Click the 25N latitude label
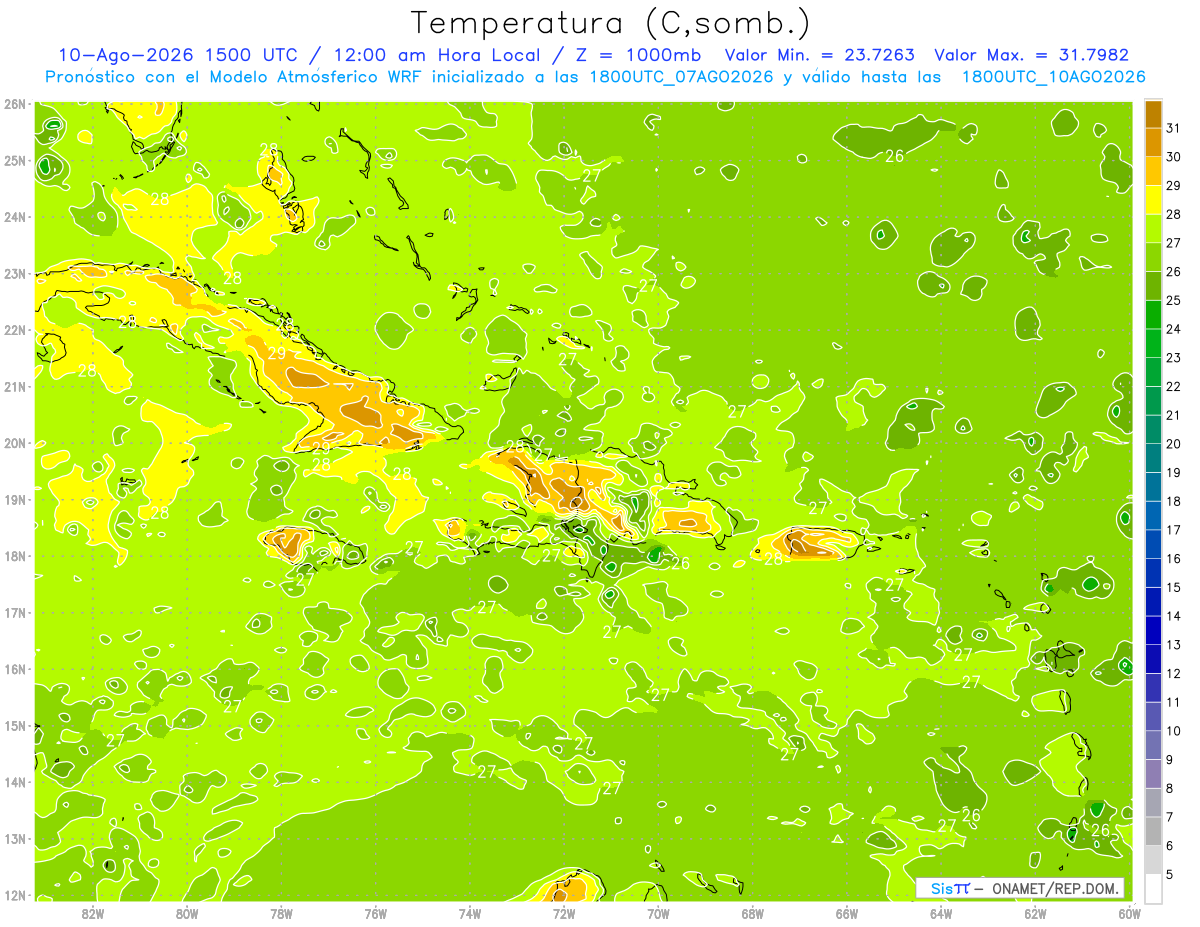 click(15, 161)
